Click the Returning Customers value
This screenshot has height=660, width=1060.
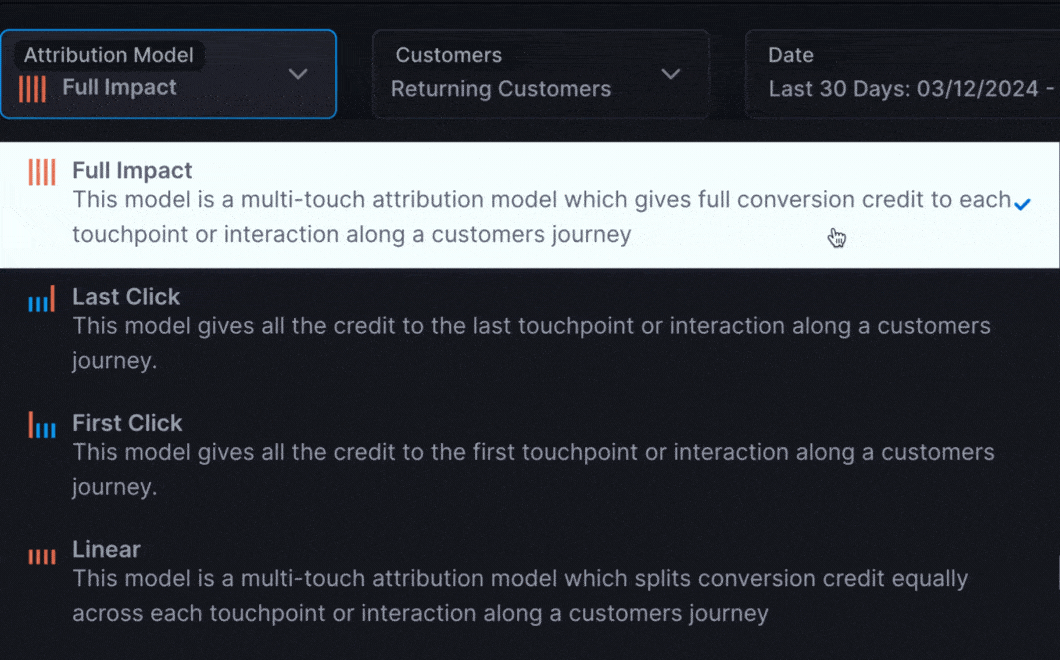point(501,89)
